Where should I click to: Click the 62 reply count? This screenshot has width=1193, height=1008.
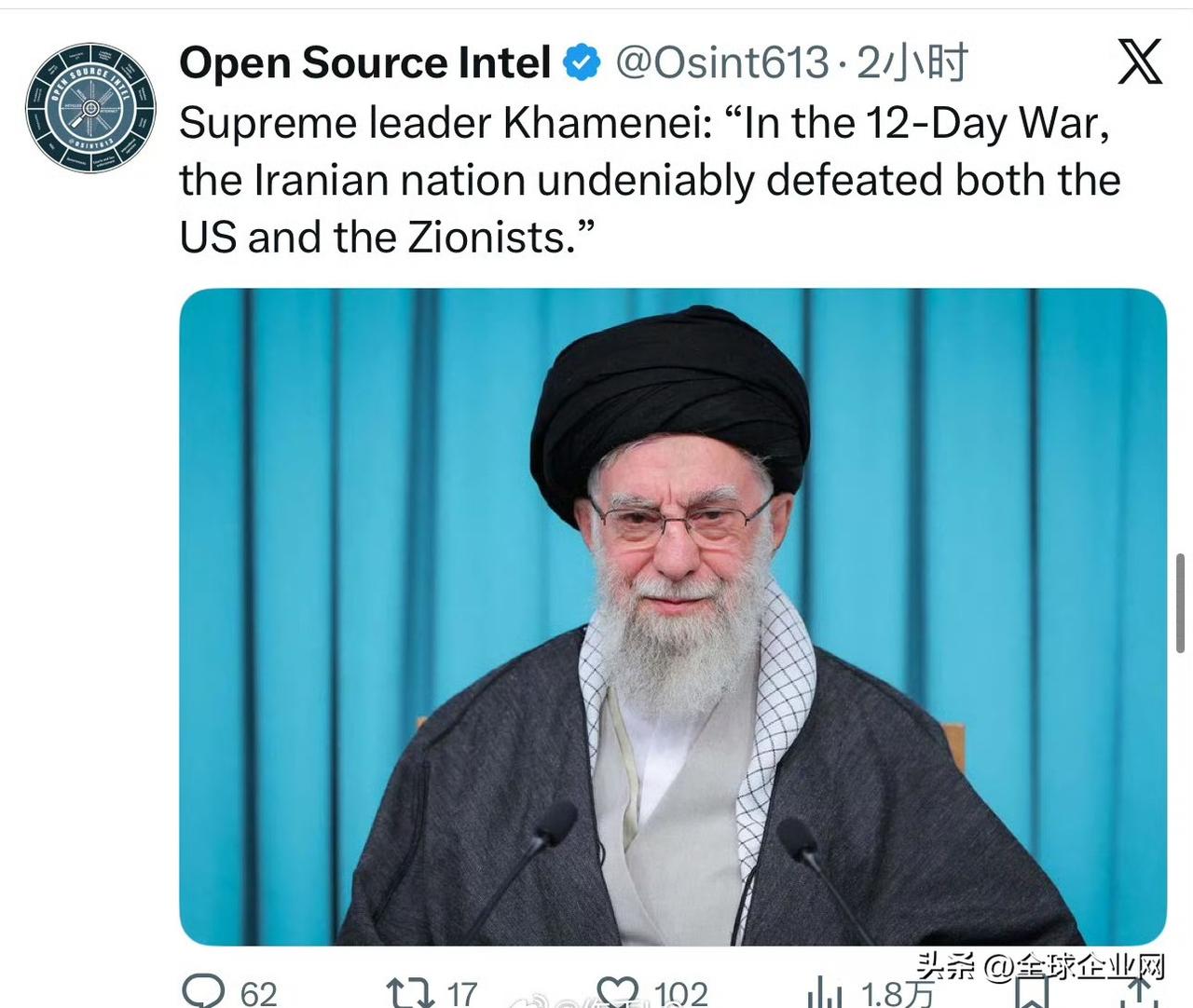pos(258,994)
